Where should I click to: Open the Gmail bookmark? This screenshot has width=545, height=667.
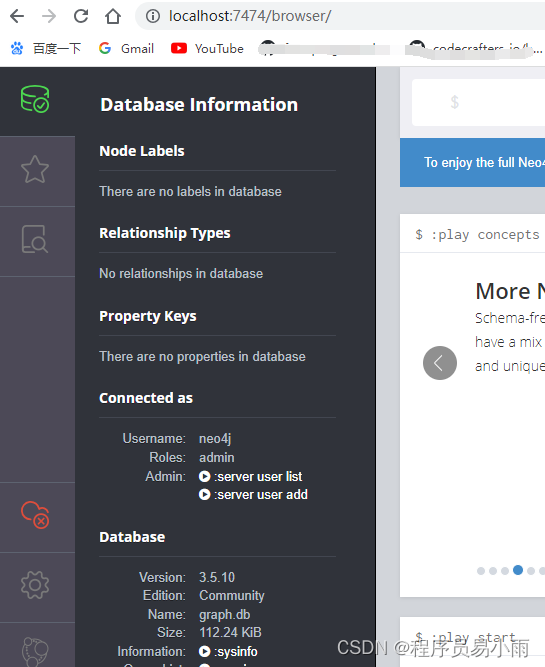click(x=126, y=48)
